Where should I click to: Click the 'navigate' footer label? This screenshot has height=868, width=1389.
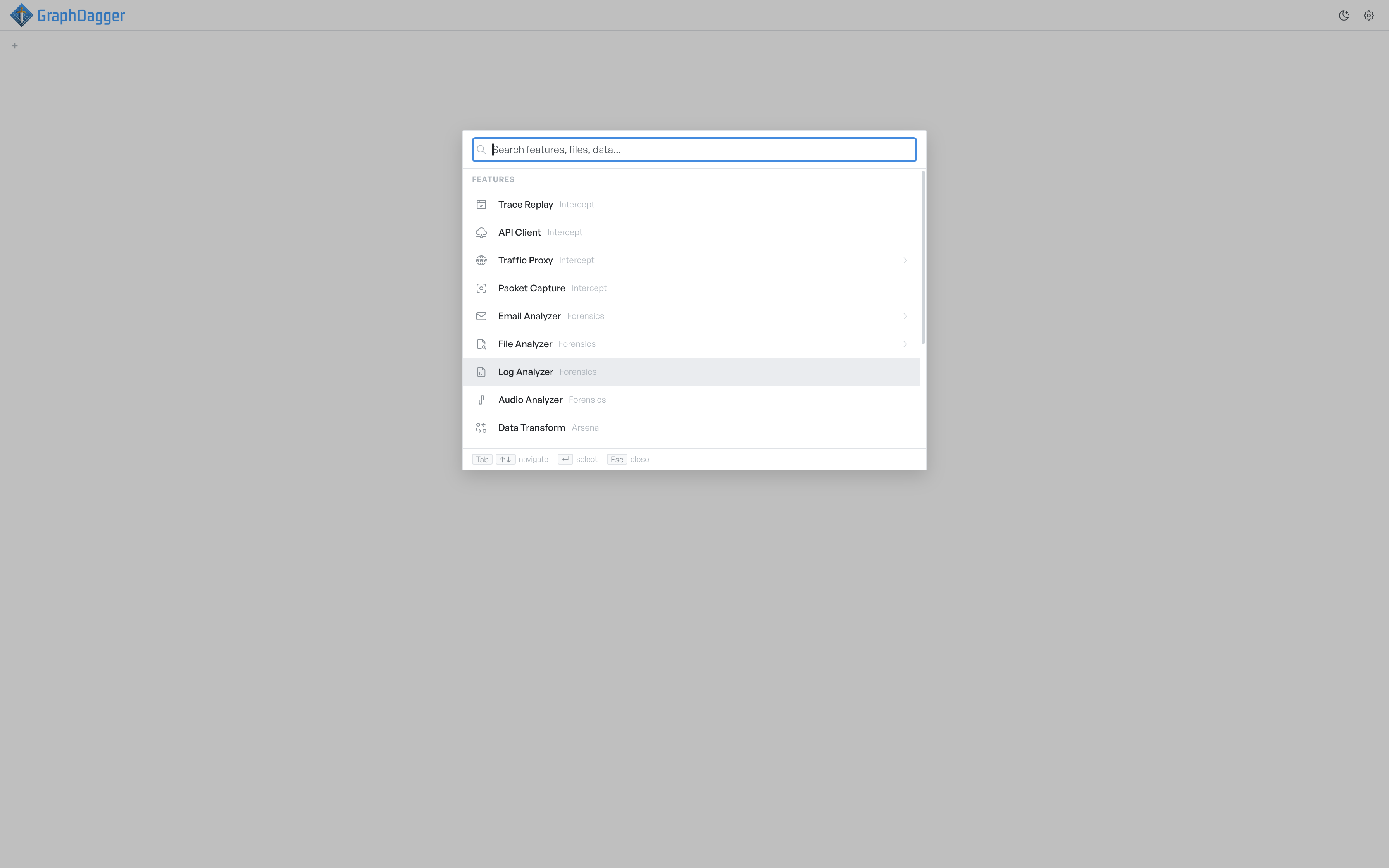click(x=533, y=459)
